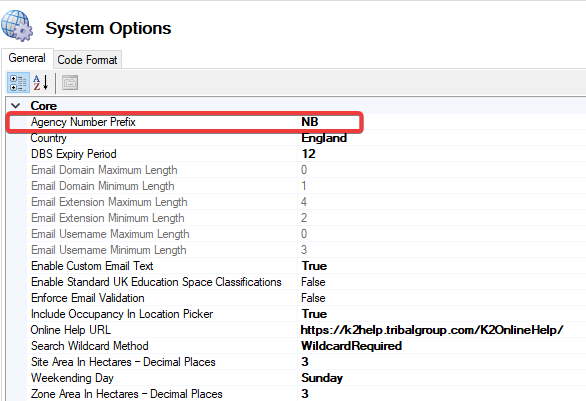Image resolution: width=586 pixels, height=401 pixels.
Task: Edit the Agency Number Prefix value NB
Action: tap(442, 122)
